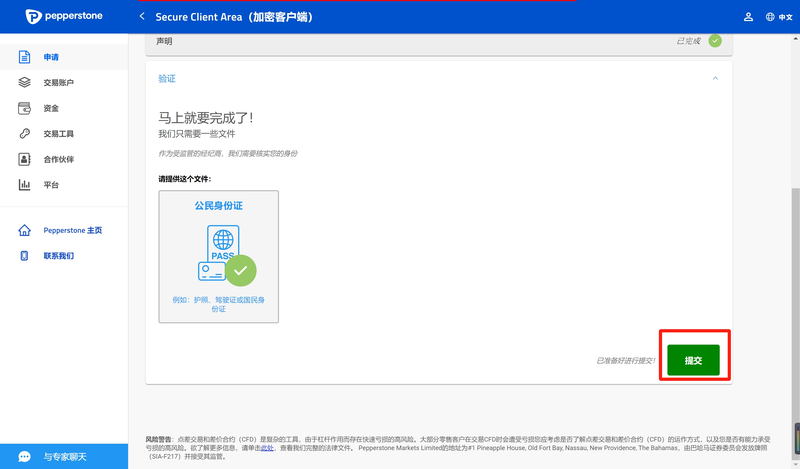Click the 平台 bar chart icon
The width and height of the screenshot is (800, 469).
24,185
